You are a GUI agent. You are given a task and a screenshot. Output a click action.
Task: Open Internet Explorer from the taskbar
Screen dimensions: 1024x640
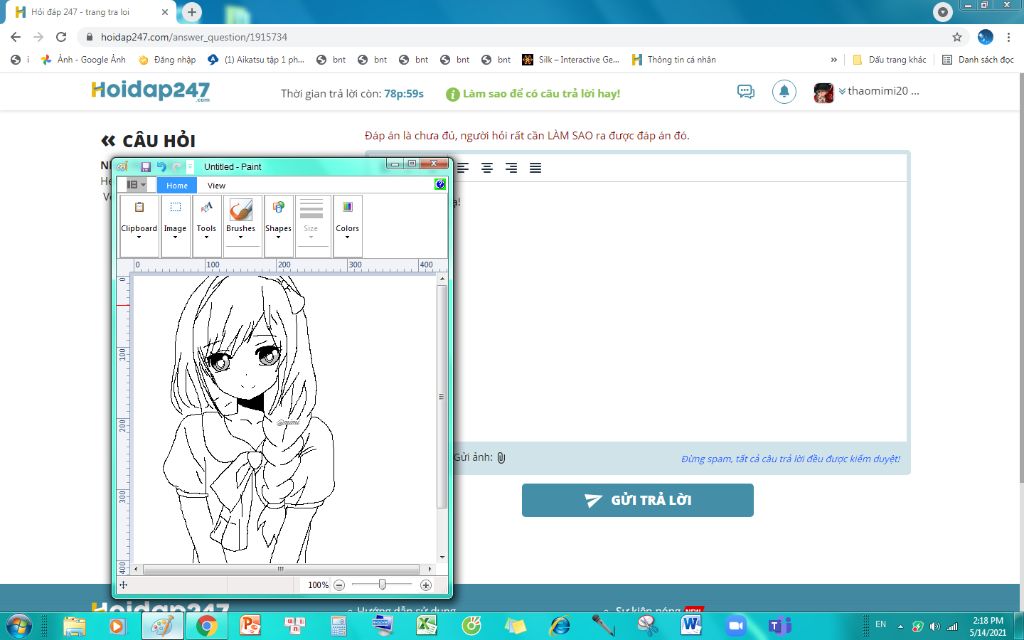click(x=559, y=626)
